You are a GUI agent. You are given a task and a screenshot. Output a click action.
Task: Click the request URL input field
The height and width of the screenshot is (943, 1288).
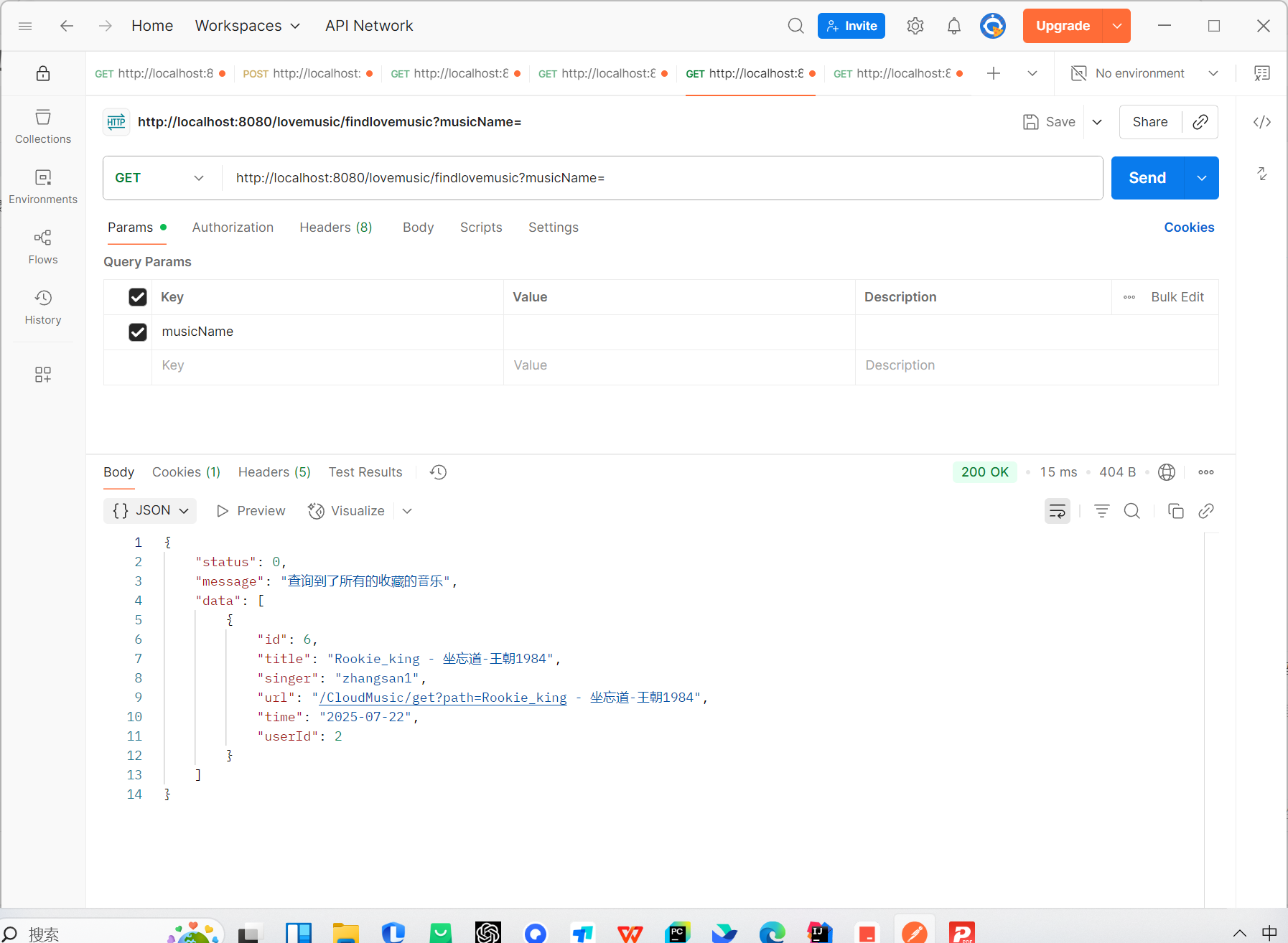pyautogui.click(x=662, y=178)
